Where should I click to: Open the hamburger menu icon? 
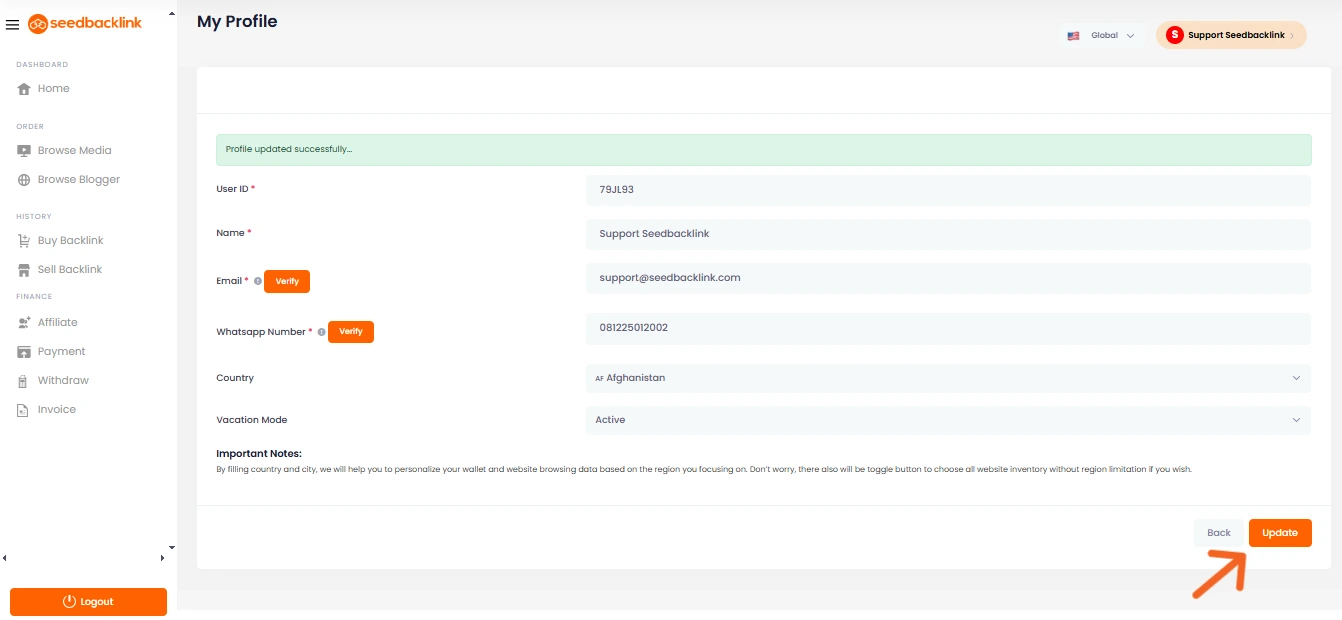pyautogui.click(x=12, y=24)
